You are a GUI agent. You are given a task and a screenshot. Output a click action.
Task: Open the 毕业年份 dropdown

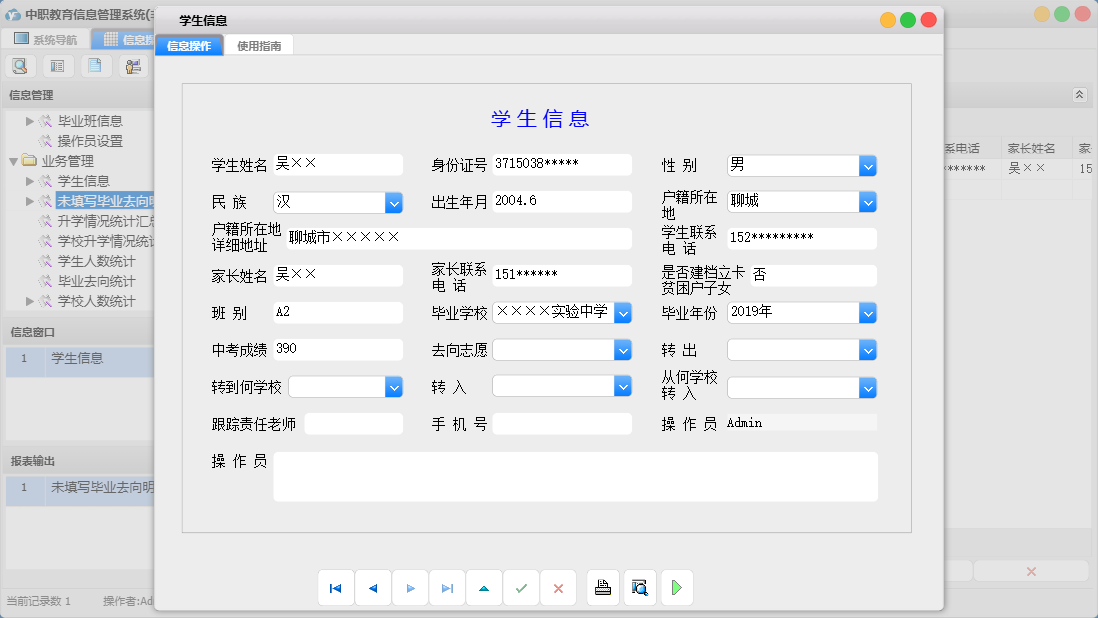[x=867, y=312]
